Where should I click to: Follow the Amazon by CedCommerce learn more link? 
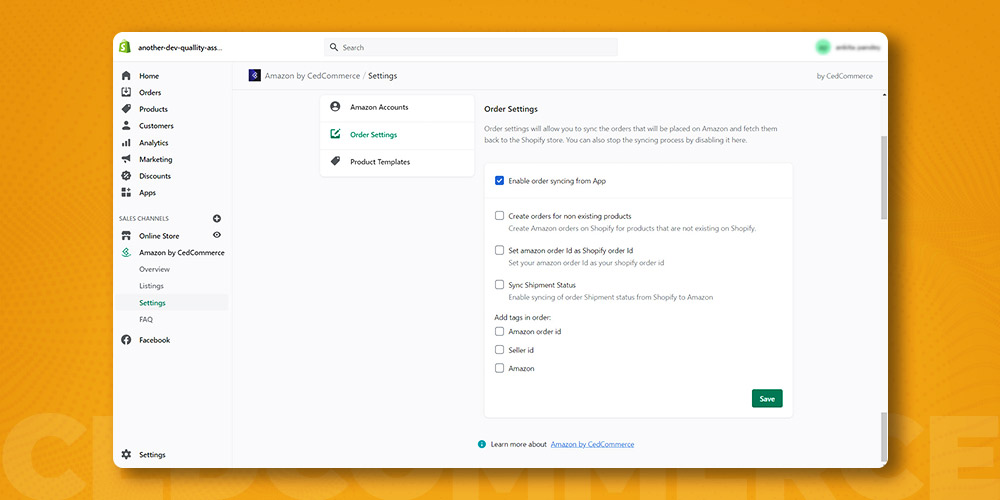[592, 444]
